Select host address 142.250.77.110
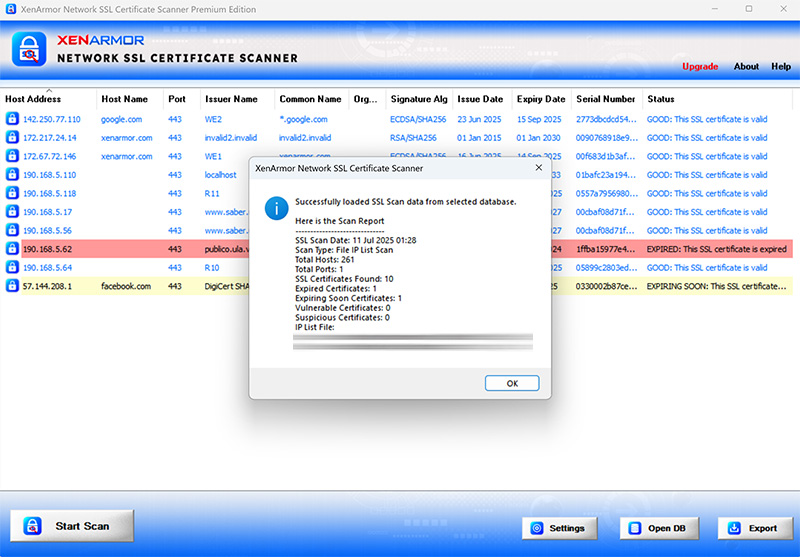The height and width of the screenshot is (557, 800). click(52, 119)
